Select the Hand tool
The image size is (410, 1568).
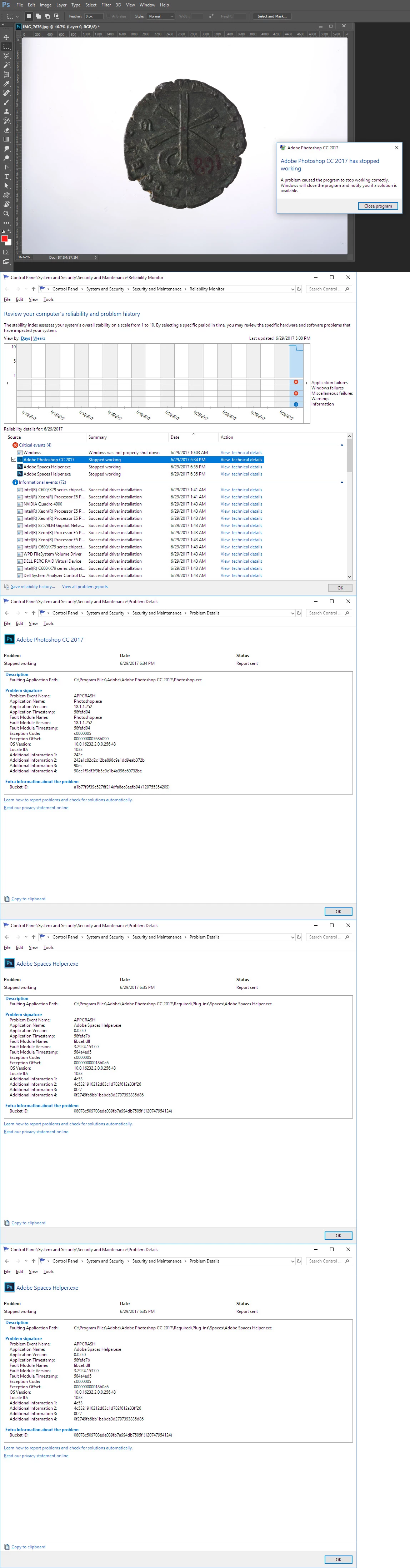point(7,204)
